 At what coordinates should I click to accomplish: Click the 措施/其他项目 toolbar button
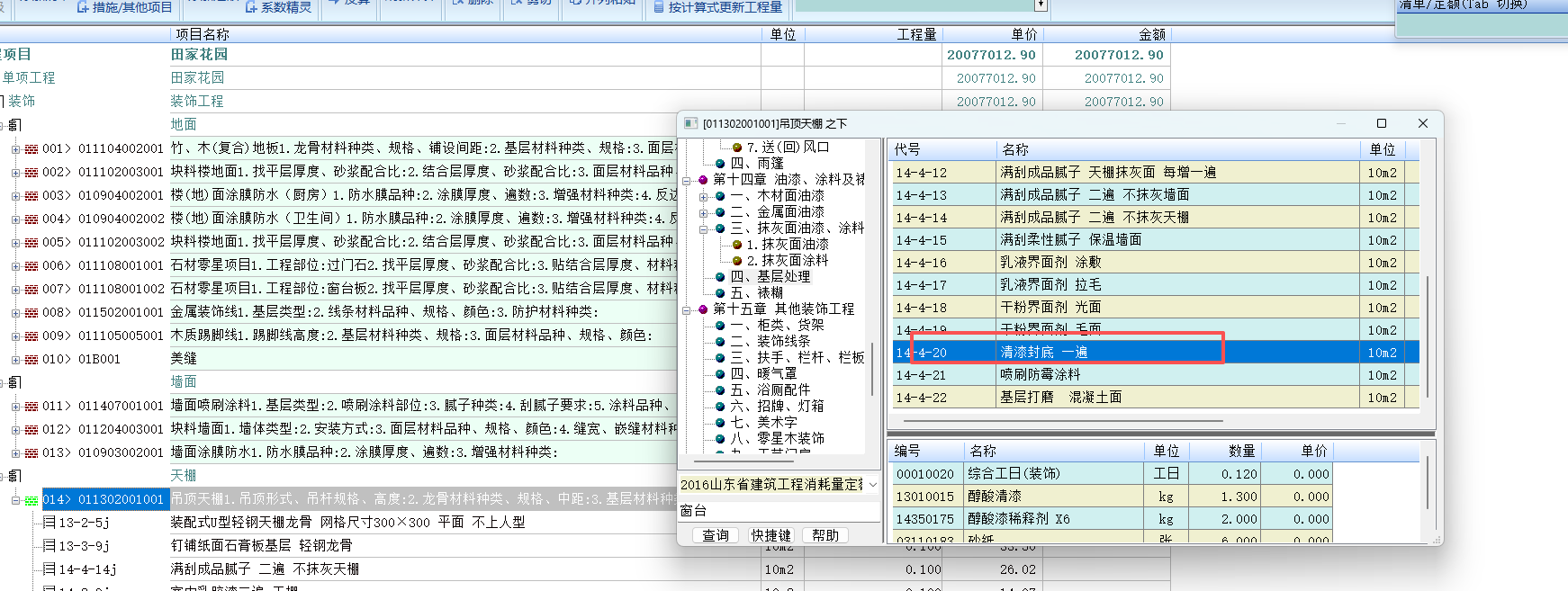pyautogui.click(x=124, y=7)
